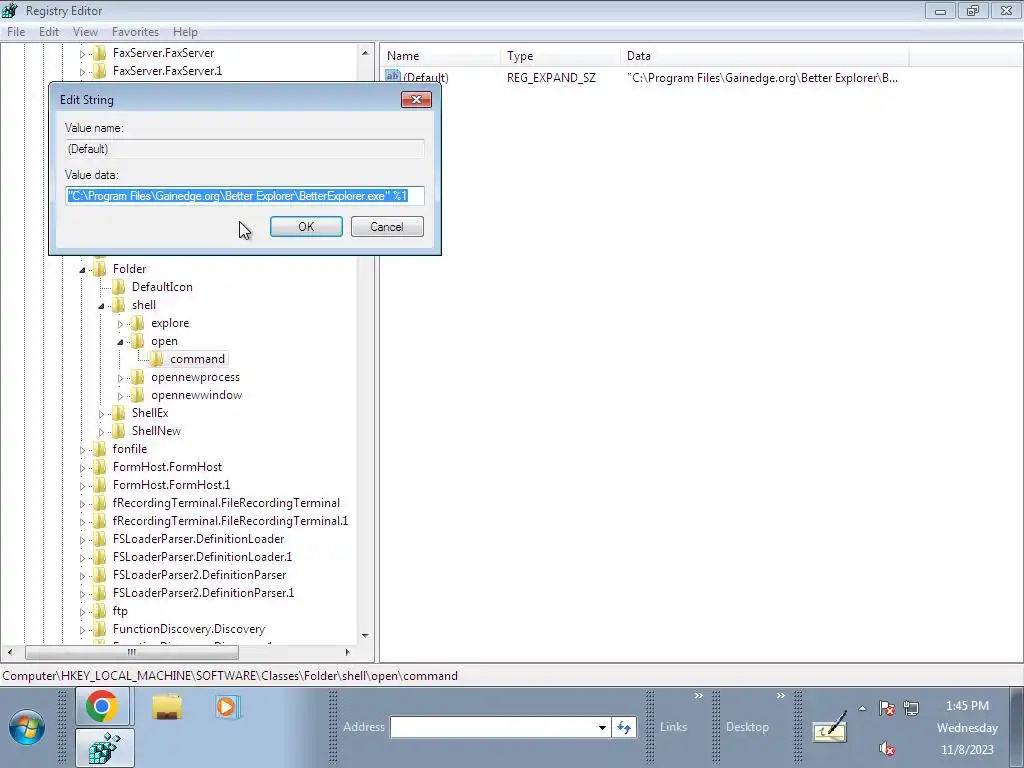Select the command folder icon
This screenshot has height=768, width=1024.
point(157,359)
